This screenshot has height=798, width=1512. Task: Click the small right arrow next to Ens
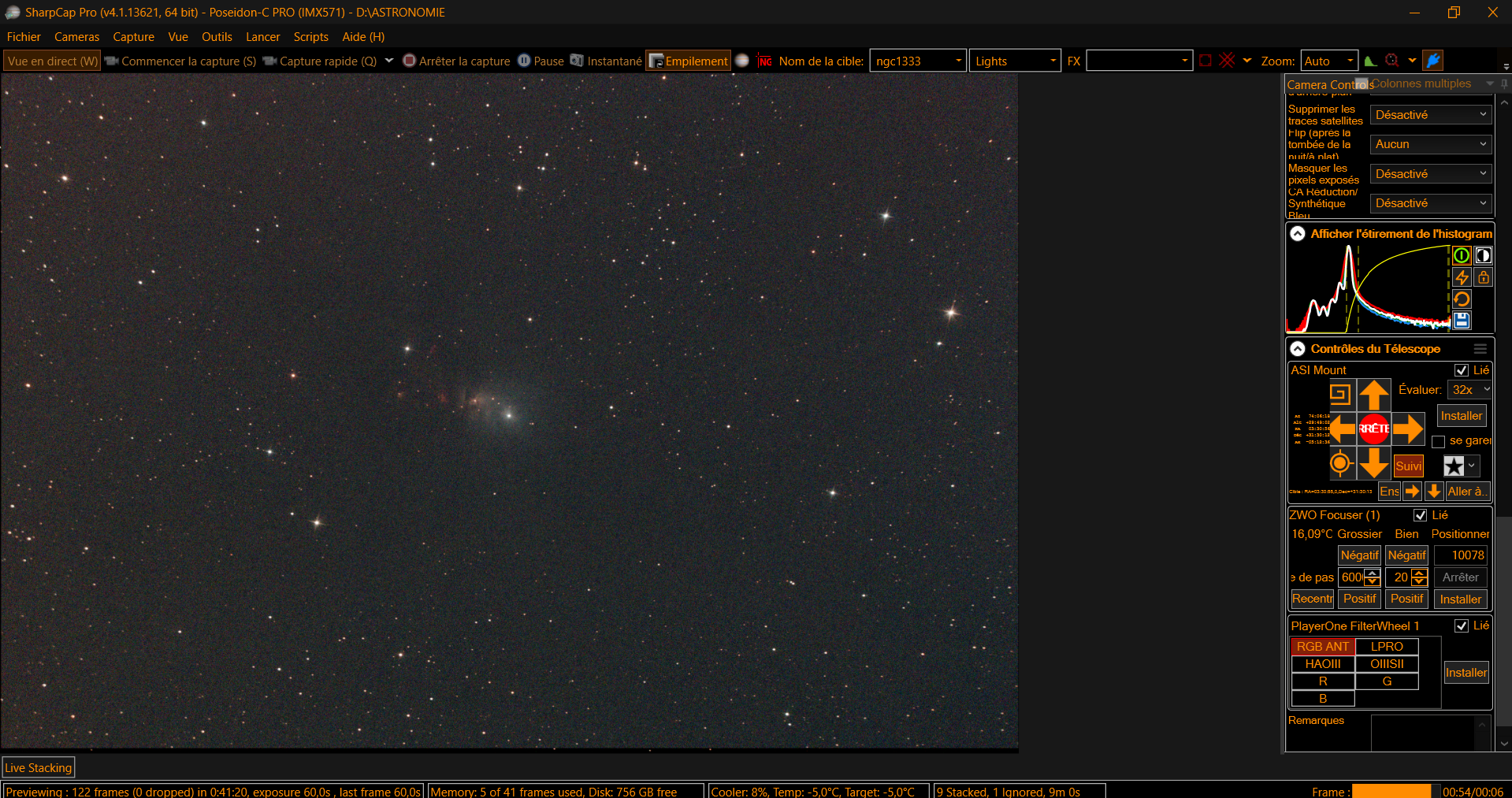point(1412,492)
